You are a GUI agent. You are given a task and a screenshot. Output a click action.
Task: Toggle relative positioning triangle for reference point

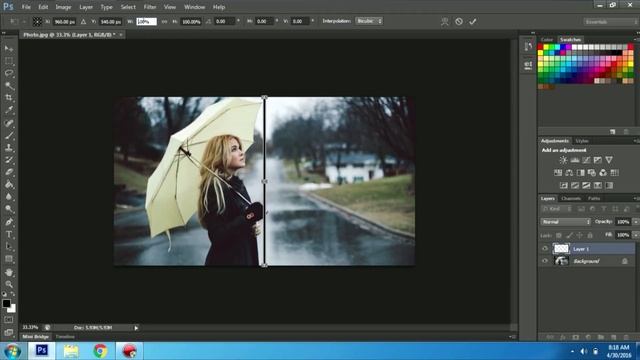(83, 21)
